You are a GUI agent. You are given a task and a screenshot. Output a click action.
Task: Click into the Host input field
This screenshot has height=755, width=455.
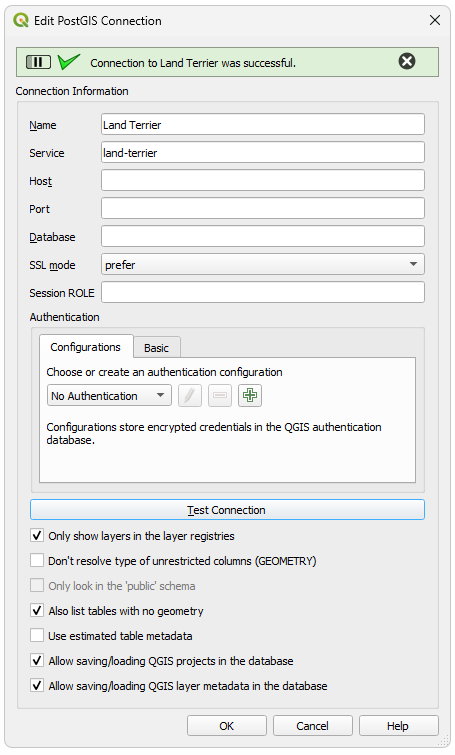(263, 181)
